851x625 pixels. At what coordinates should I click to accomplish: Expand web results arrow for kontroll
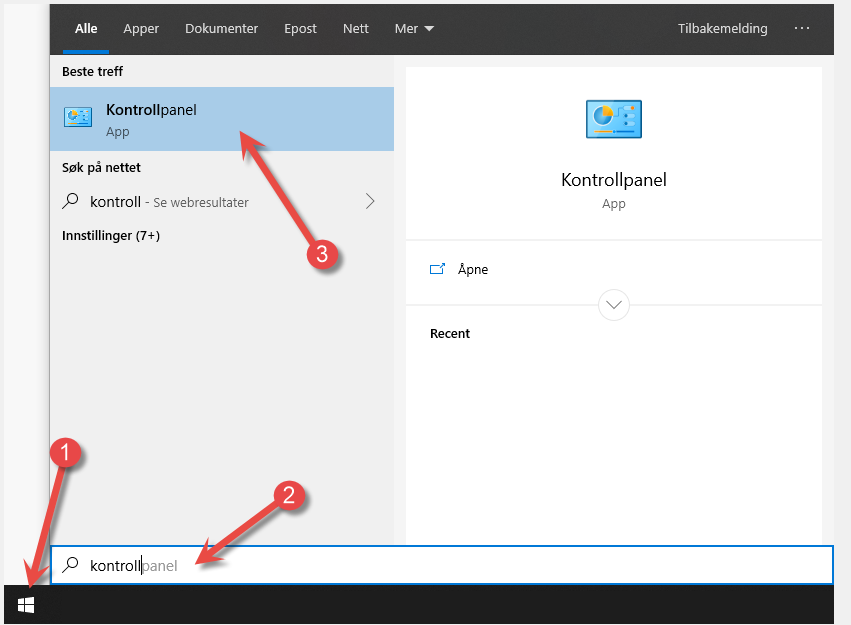coord(370,201)
